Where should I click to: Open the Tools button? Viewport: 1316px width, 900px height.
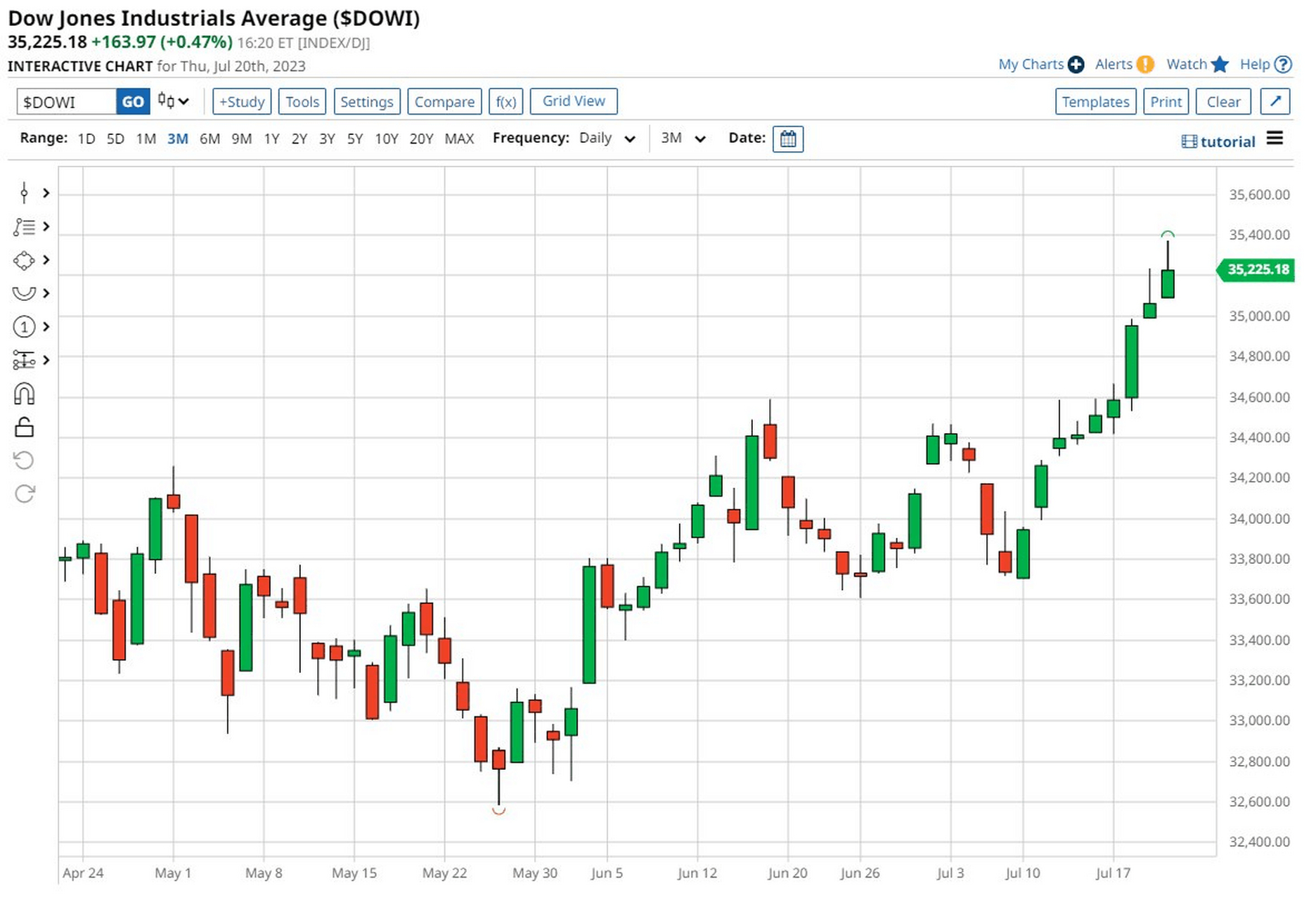click(302, 101)
